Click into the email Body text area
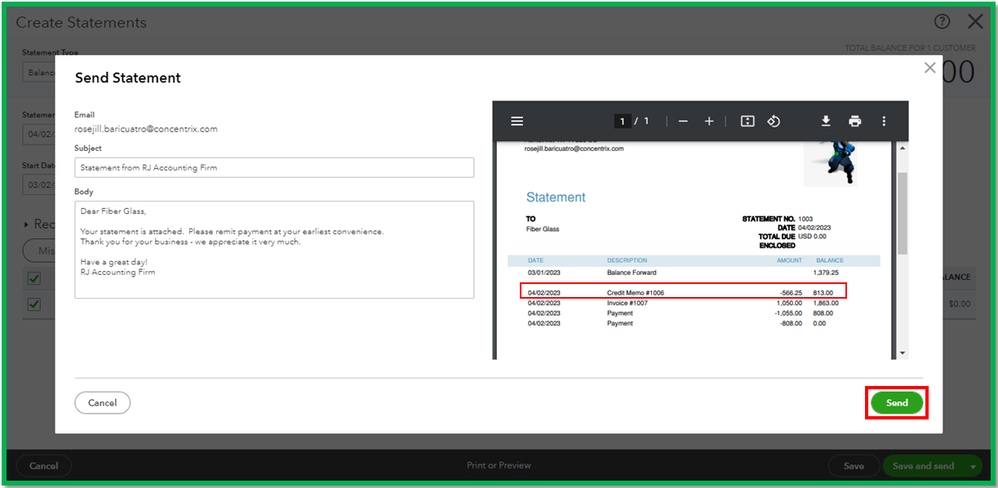 tap(274, 249)
